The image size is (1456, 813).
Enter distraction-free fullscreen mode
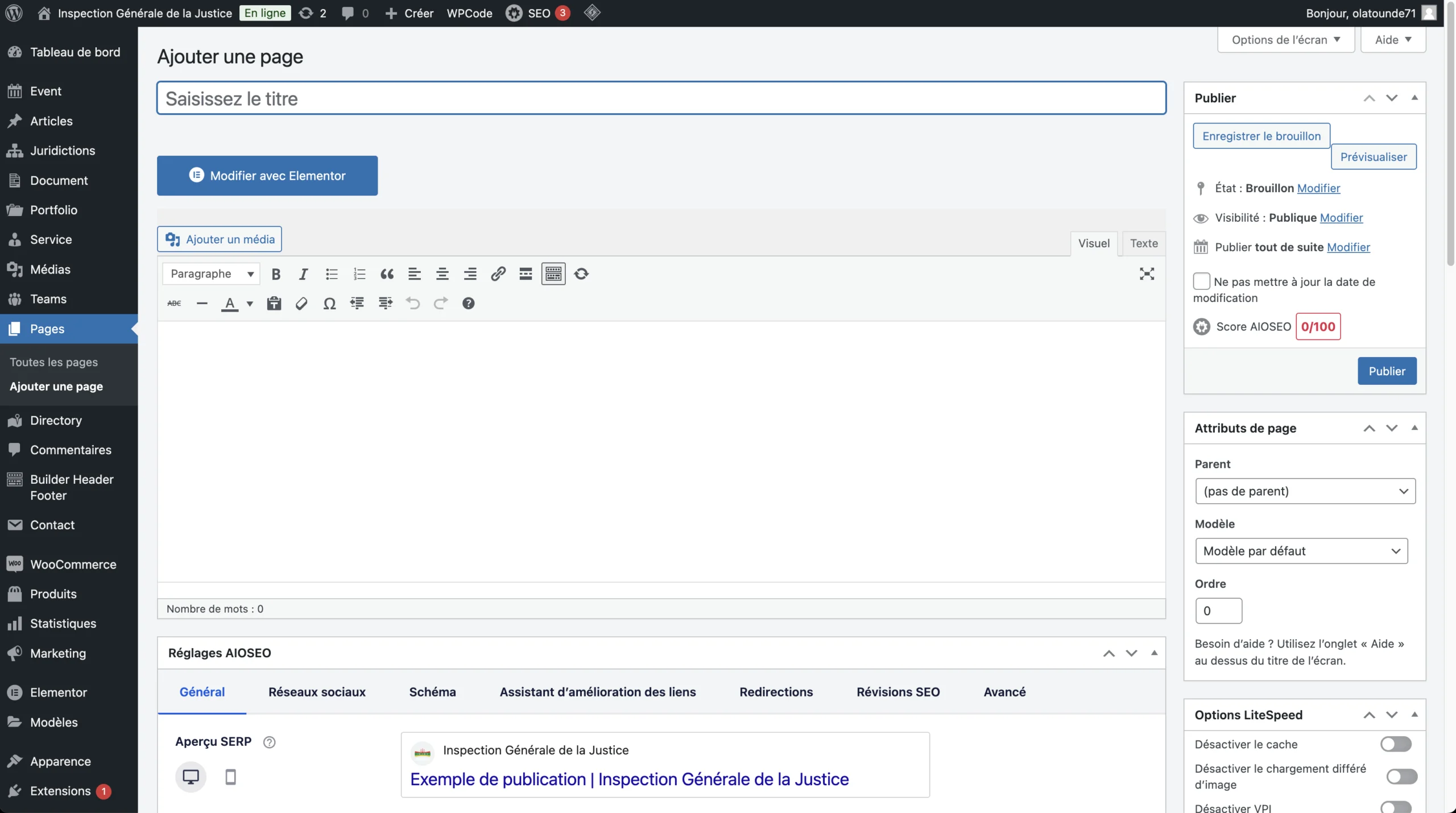[x=1147, y=274]
